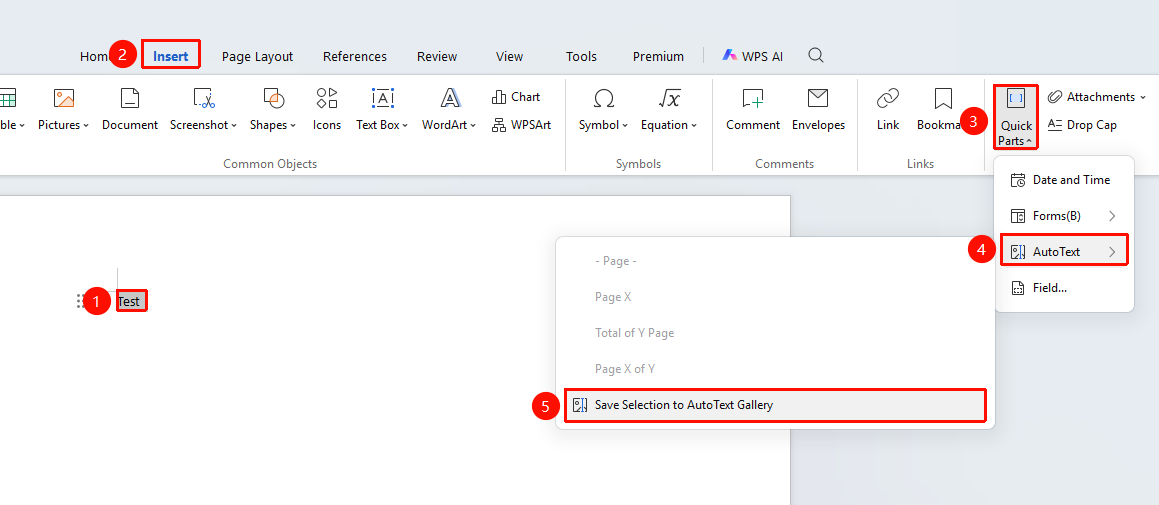Open the References tab

[x=355, y=56]
